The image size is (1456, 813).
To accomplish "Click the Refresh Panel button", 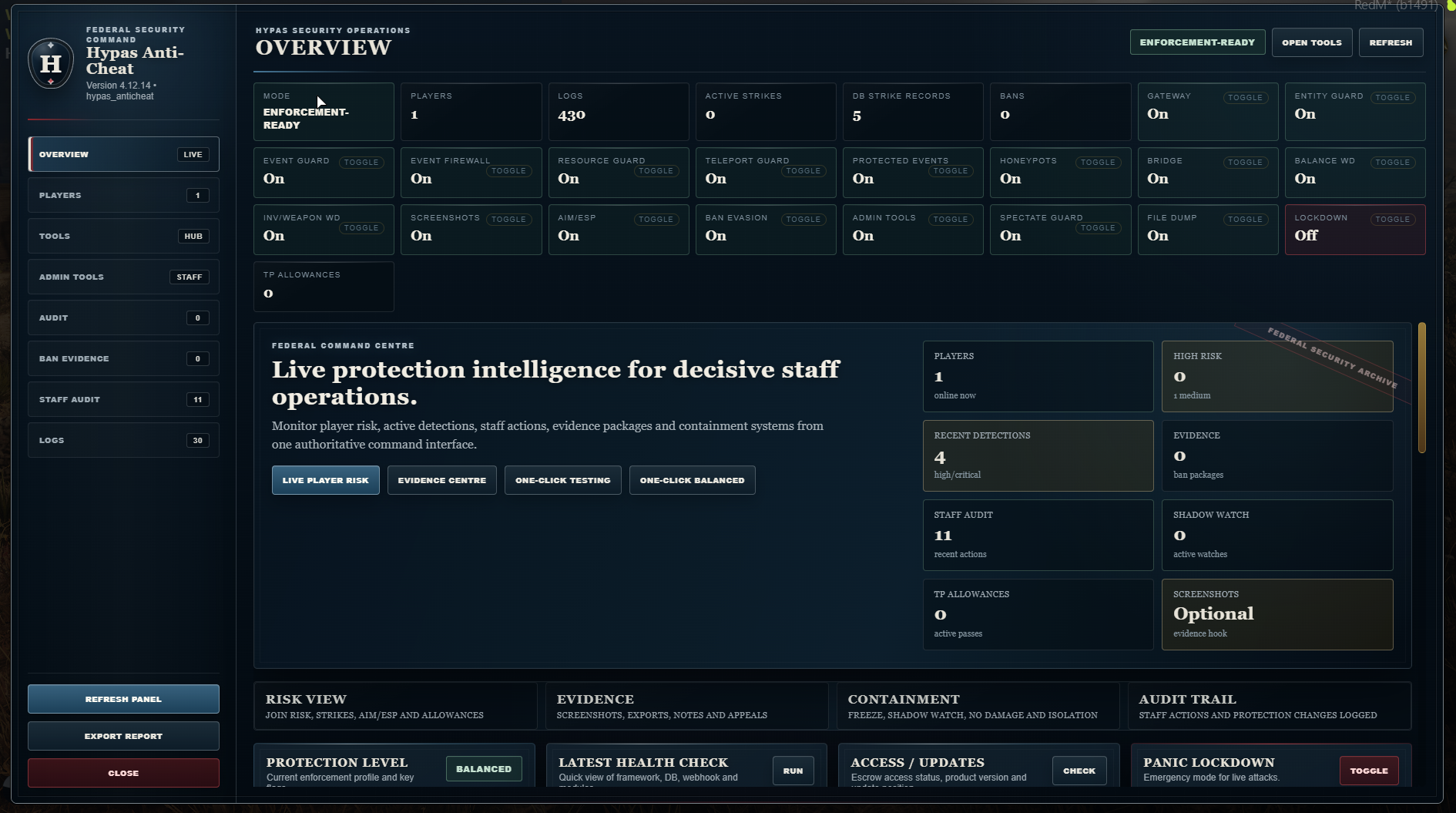I will click(123, 699).
